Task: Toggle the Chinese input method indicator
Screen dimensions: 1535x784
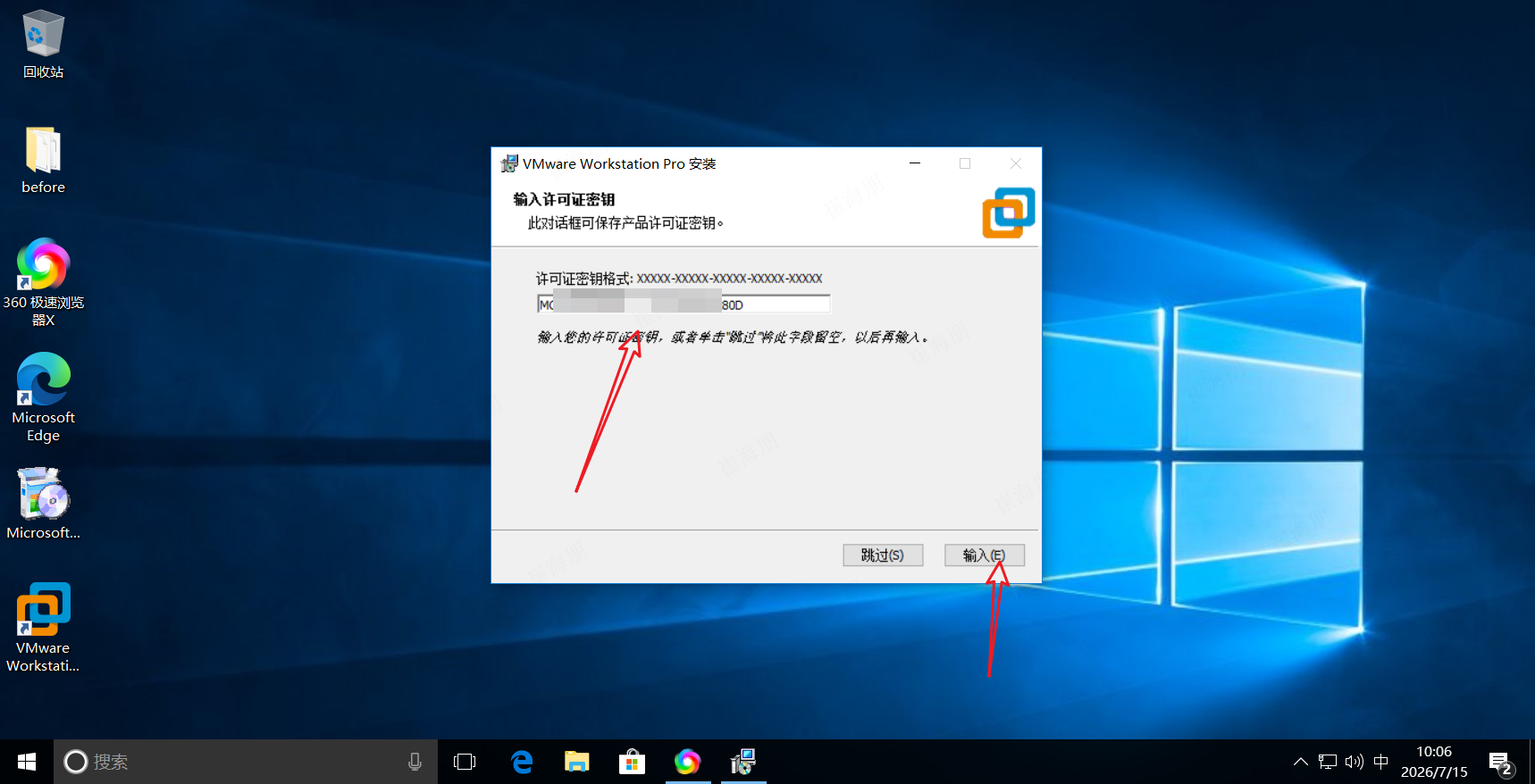Action: click(1381, 762)
